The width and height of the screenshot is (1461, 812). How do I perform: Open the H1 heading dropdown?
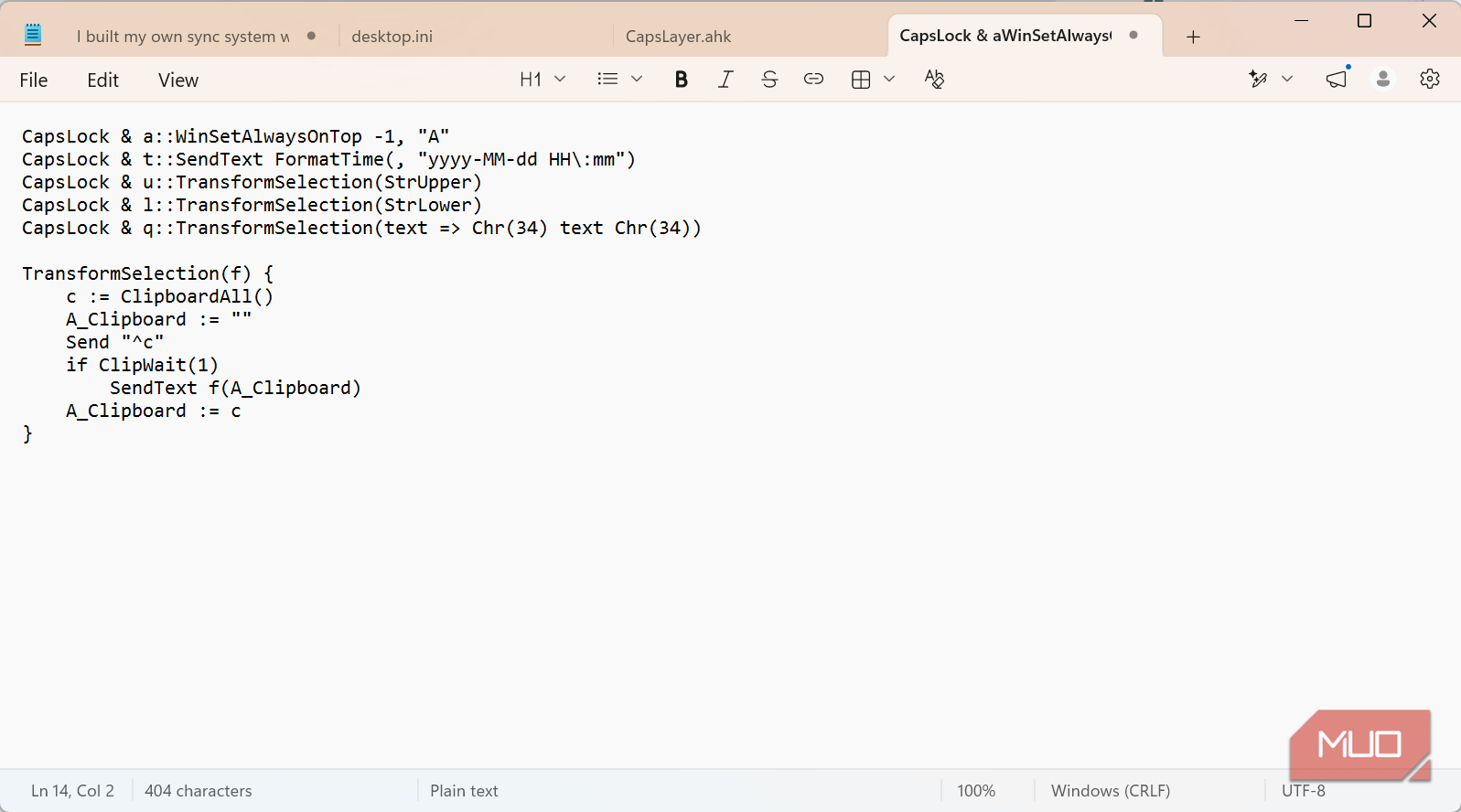point(543,80)
